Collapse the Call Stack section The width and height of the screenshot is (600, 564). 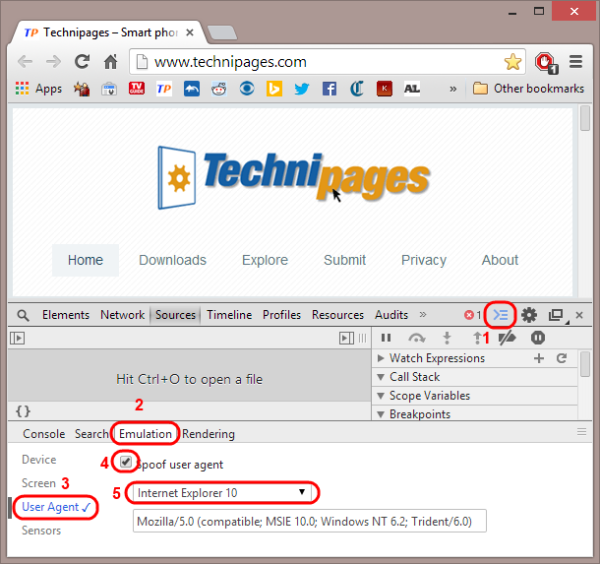pyautogui.click(x=381, y=377)
